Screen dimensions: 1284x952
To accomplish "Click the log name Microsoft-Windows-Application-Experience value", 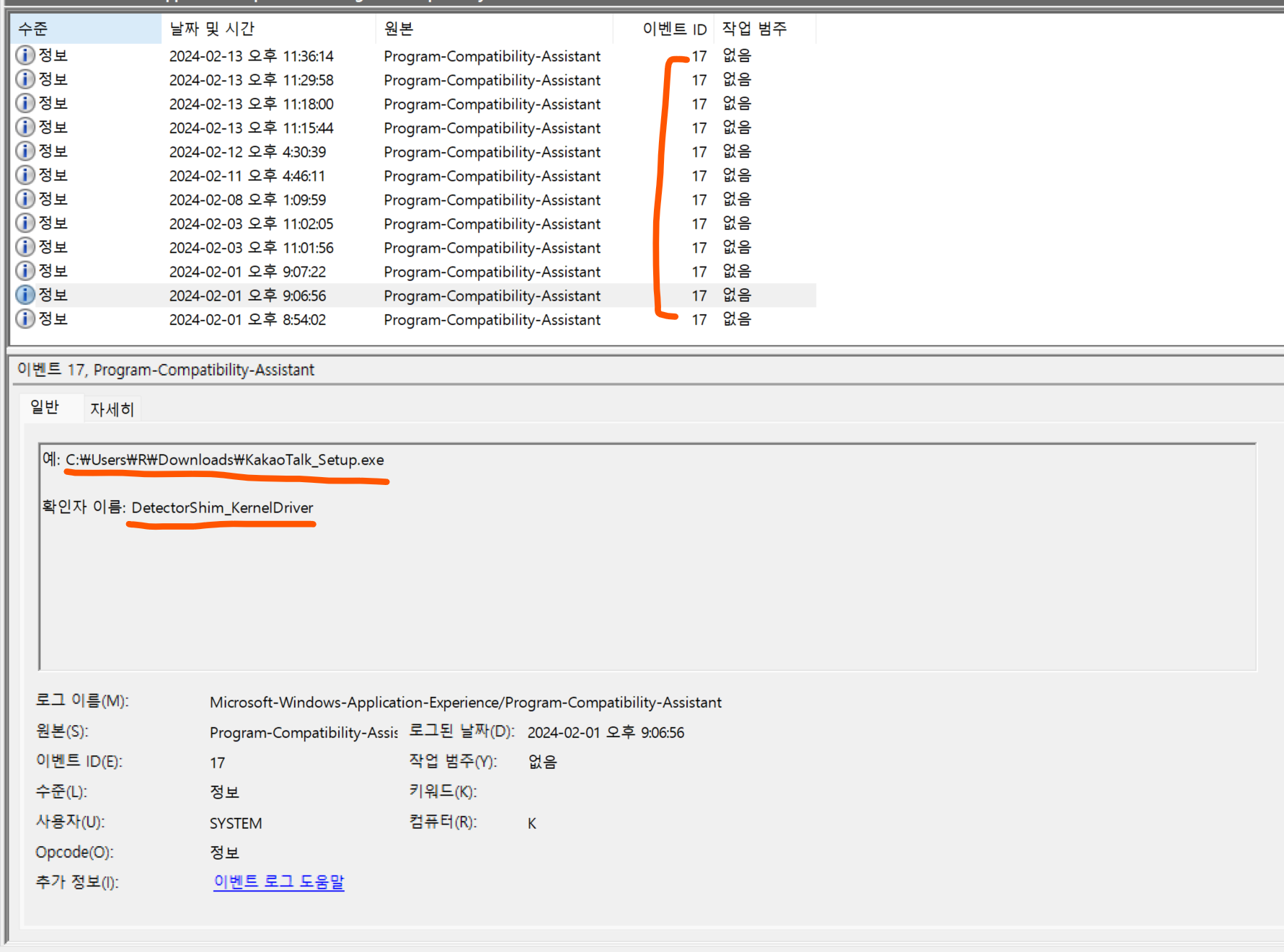I will 466,703.
